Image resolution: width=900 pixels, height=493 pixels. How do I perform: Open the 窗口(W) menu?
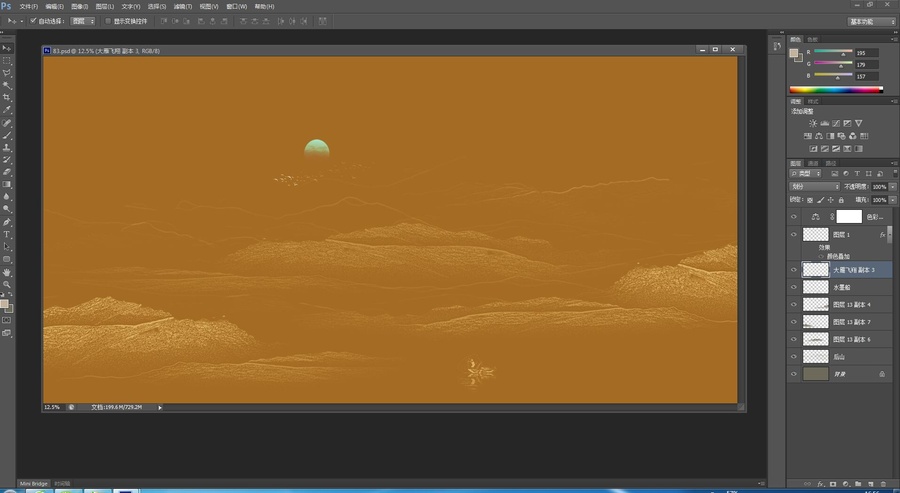point(236,6)
